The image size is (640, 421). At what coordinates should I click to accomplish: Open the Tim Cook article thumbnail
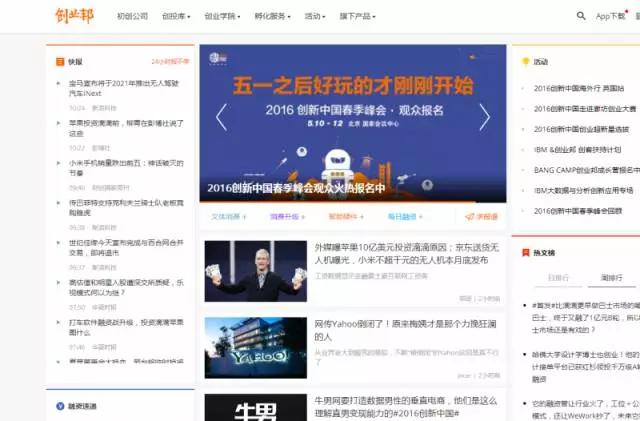(256, 271)
